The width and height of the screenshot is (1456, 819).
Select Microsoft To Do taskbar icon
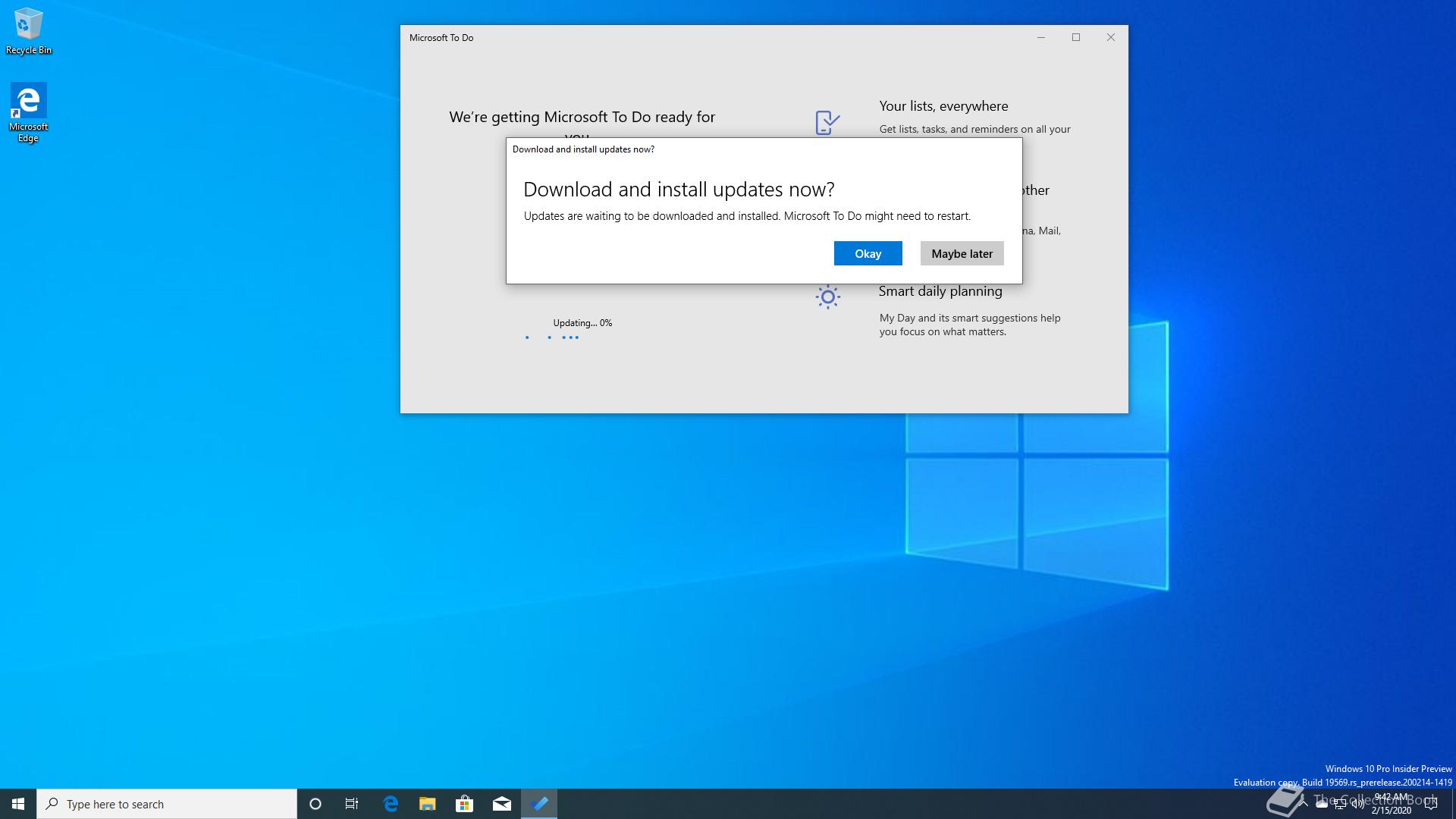tap(539, 804)
